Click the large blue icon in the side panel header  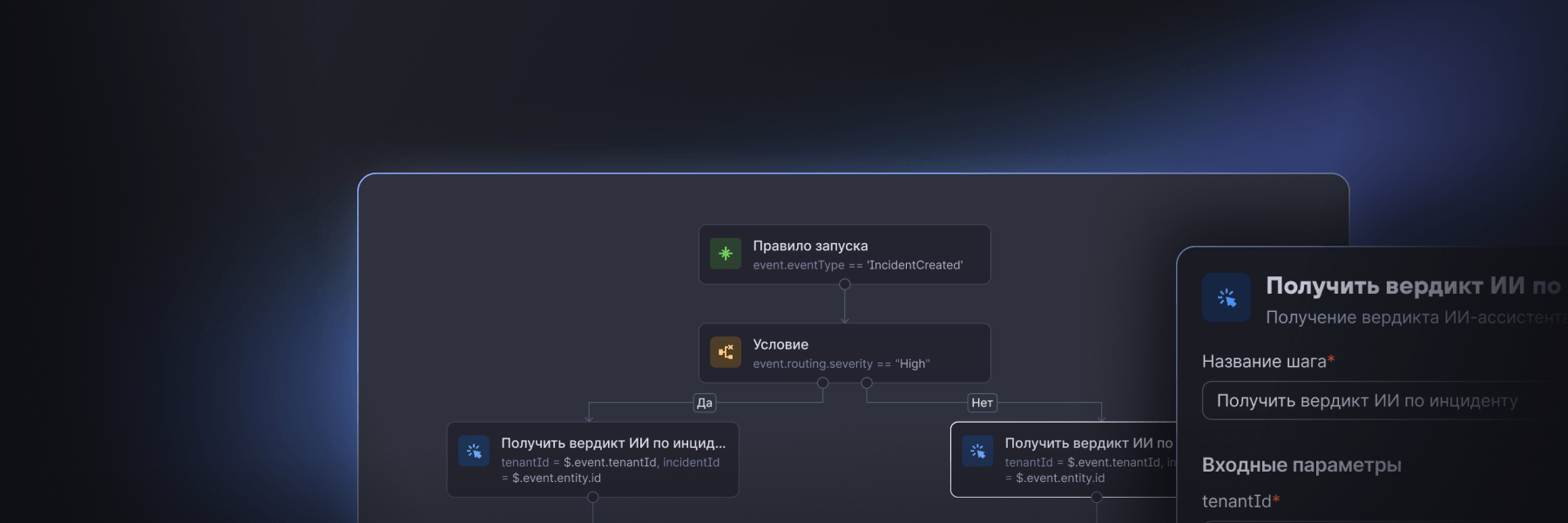tap(1227, 298)
